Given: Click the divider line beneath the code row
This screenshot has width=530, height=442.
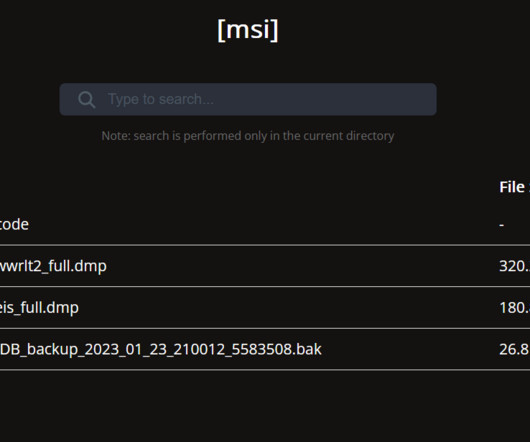Looking at the screenshot, I should coord(265,245).
